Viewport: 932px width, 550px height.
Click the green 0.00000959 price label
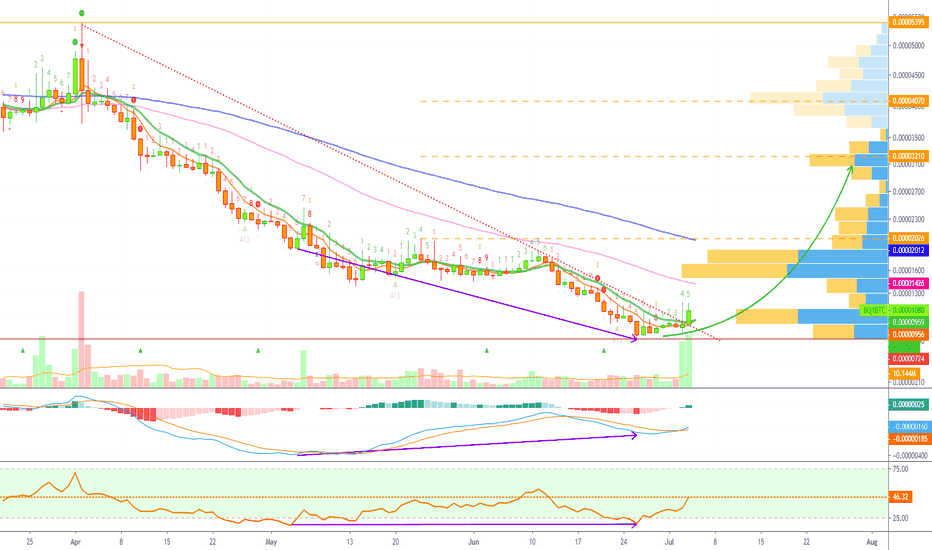click(x=909, y=322)
